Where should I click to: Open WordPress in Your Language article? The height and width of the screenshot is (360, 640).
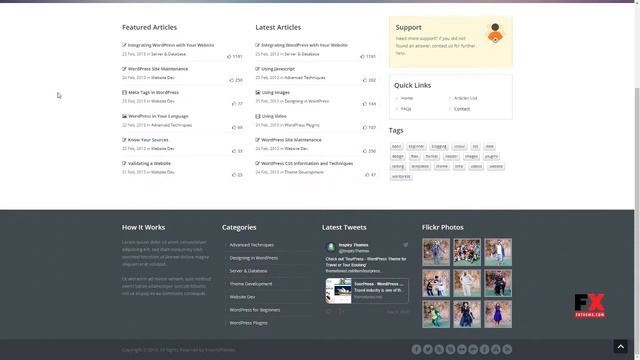click(x=158, y=116)
